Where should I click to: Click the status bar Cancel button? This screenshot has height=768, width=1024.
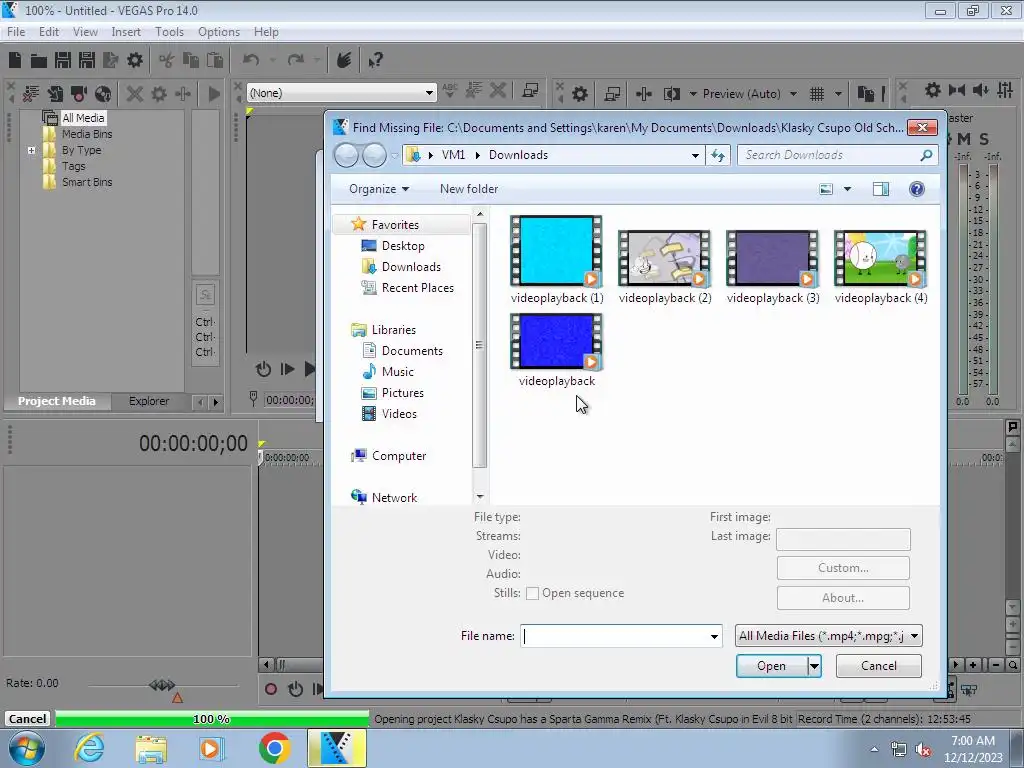pos(27,719)
